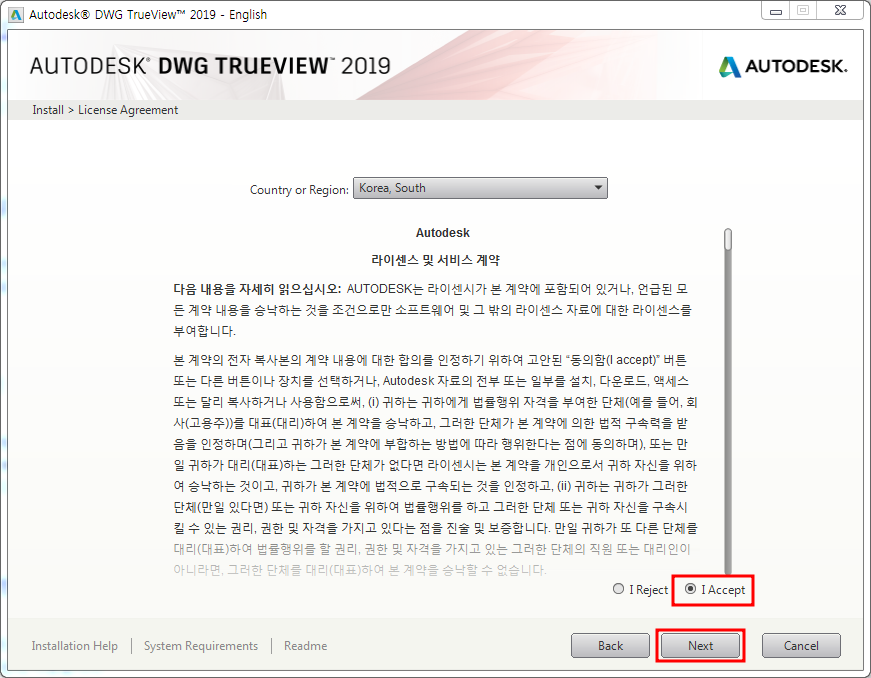Open the country list showing Korea, South

480,188
